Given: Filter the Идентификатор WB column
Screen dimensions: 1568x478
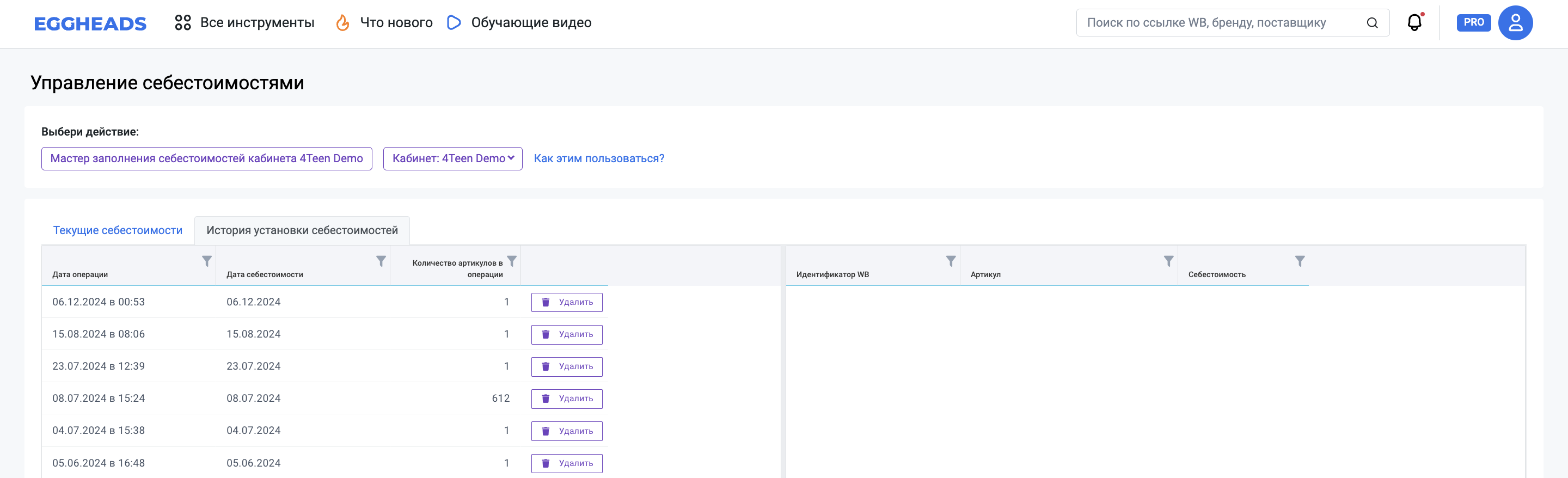Looking at the screenshot, I should point(951,261).
